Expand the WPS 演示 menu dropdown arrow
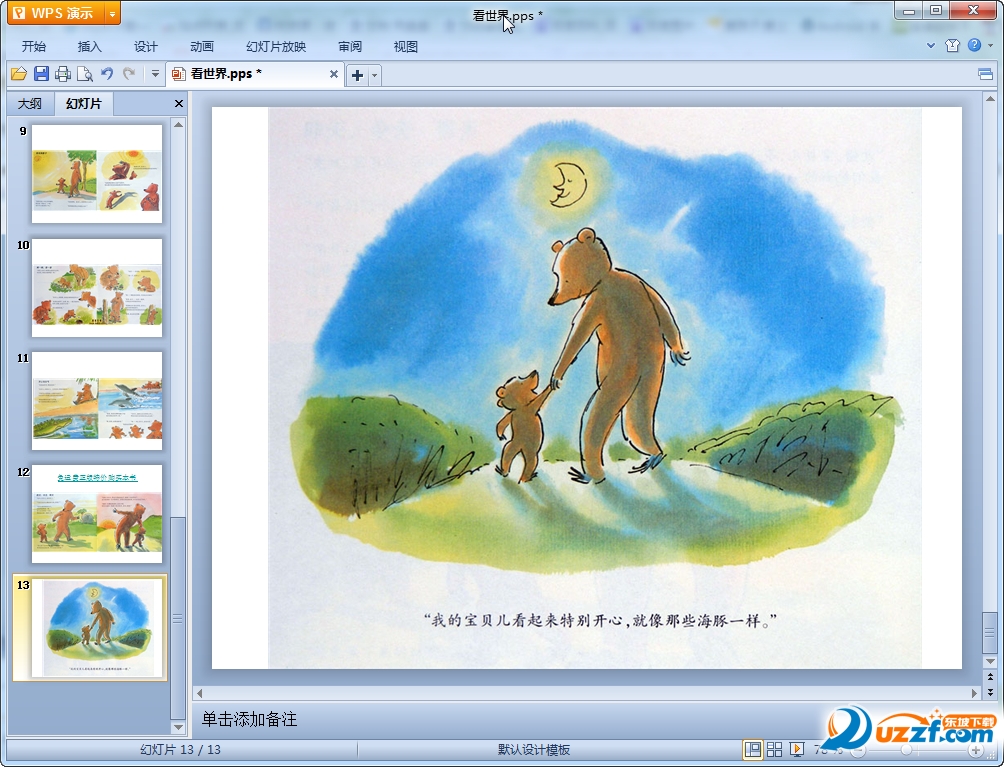Image resolution: width=1004 pixels, height=767 pixels. pyautogui.click(x=112, y=13)
